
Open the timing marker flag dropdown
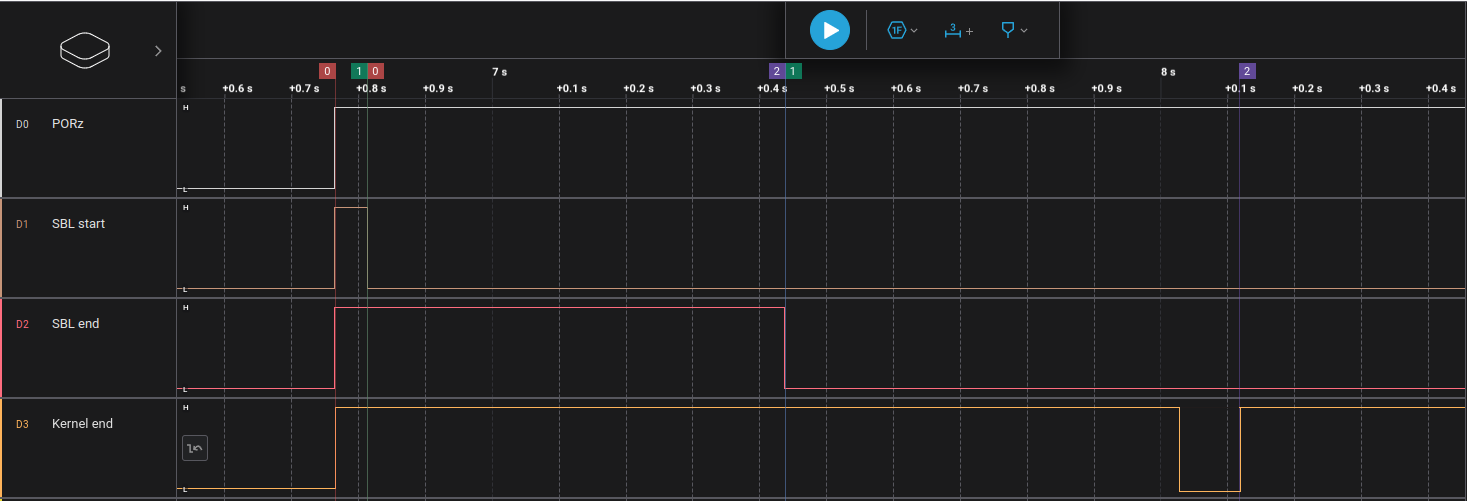pyautogui.click(x=1014, y=30)
